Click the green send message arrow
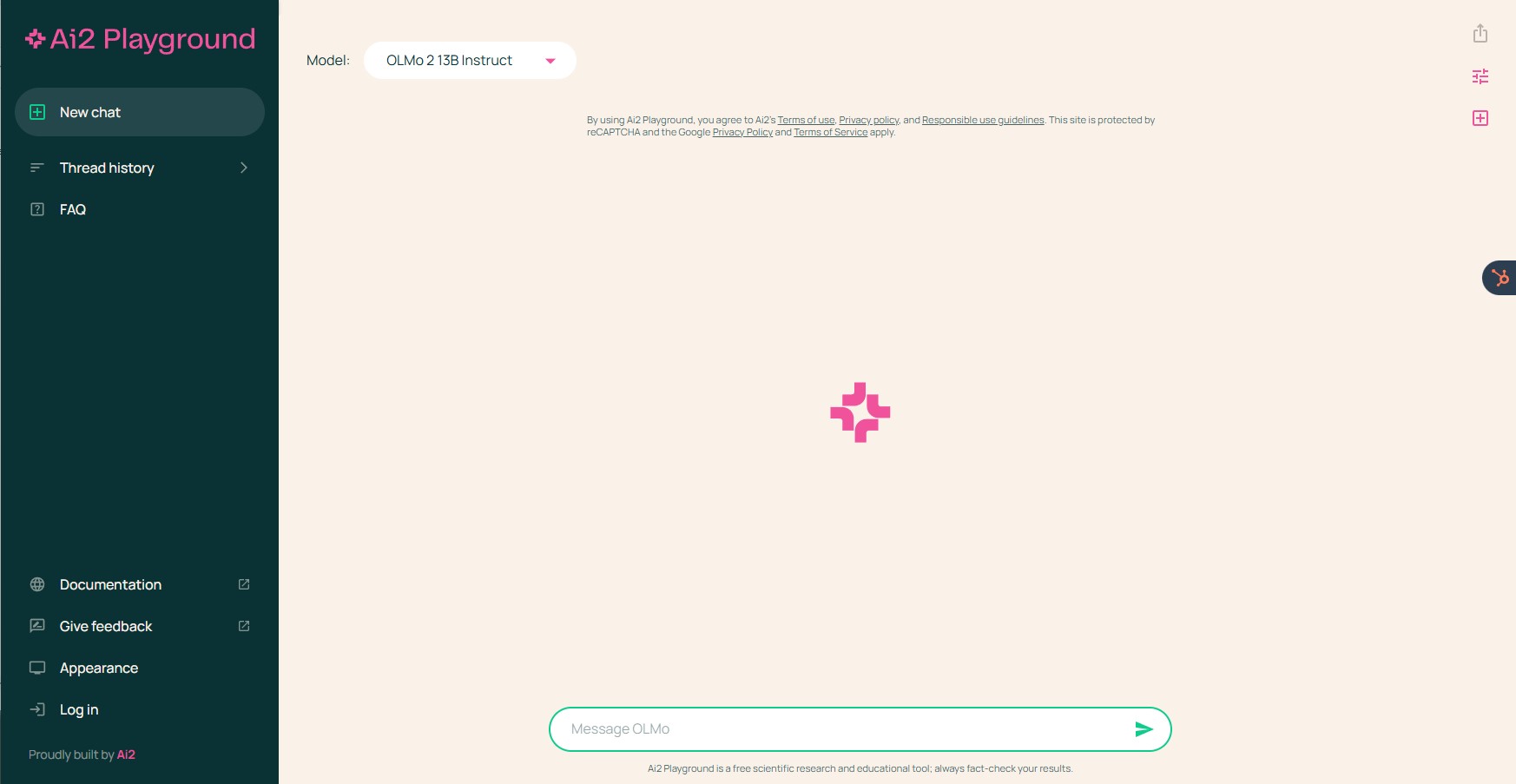Viewport: 1516px width, 784px height. coord(1144,729)
